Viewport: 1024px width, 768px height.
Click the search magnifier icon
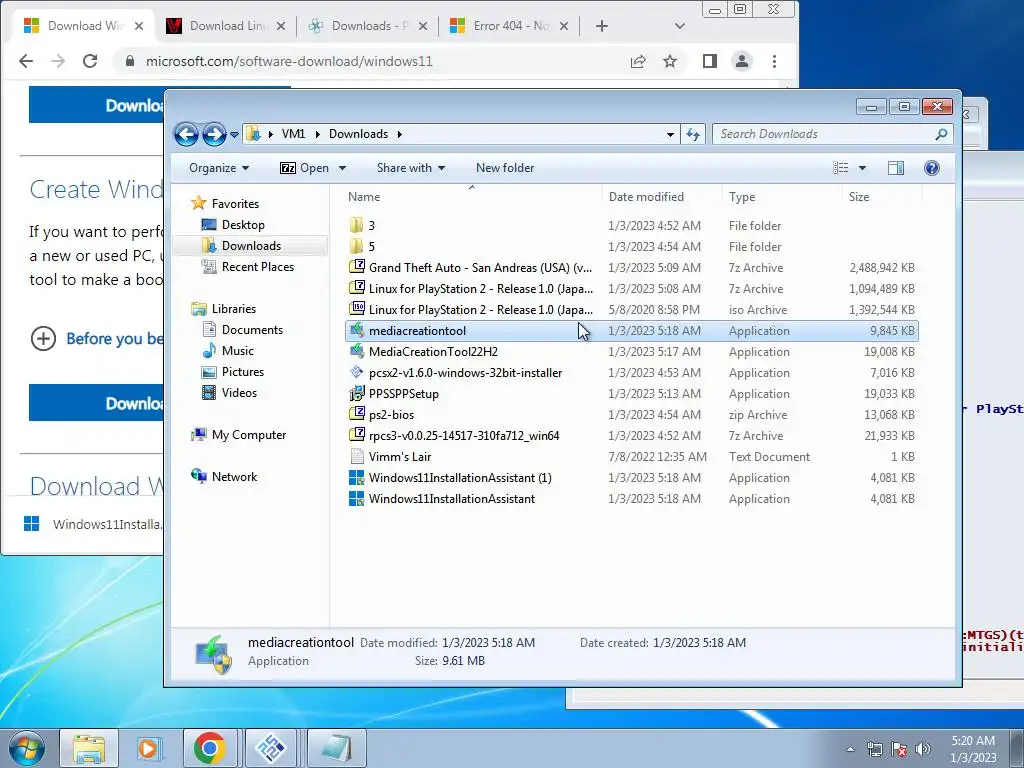[x=941, y=134]
